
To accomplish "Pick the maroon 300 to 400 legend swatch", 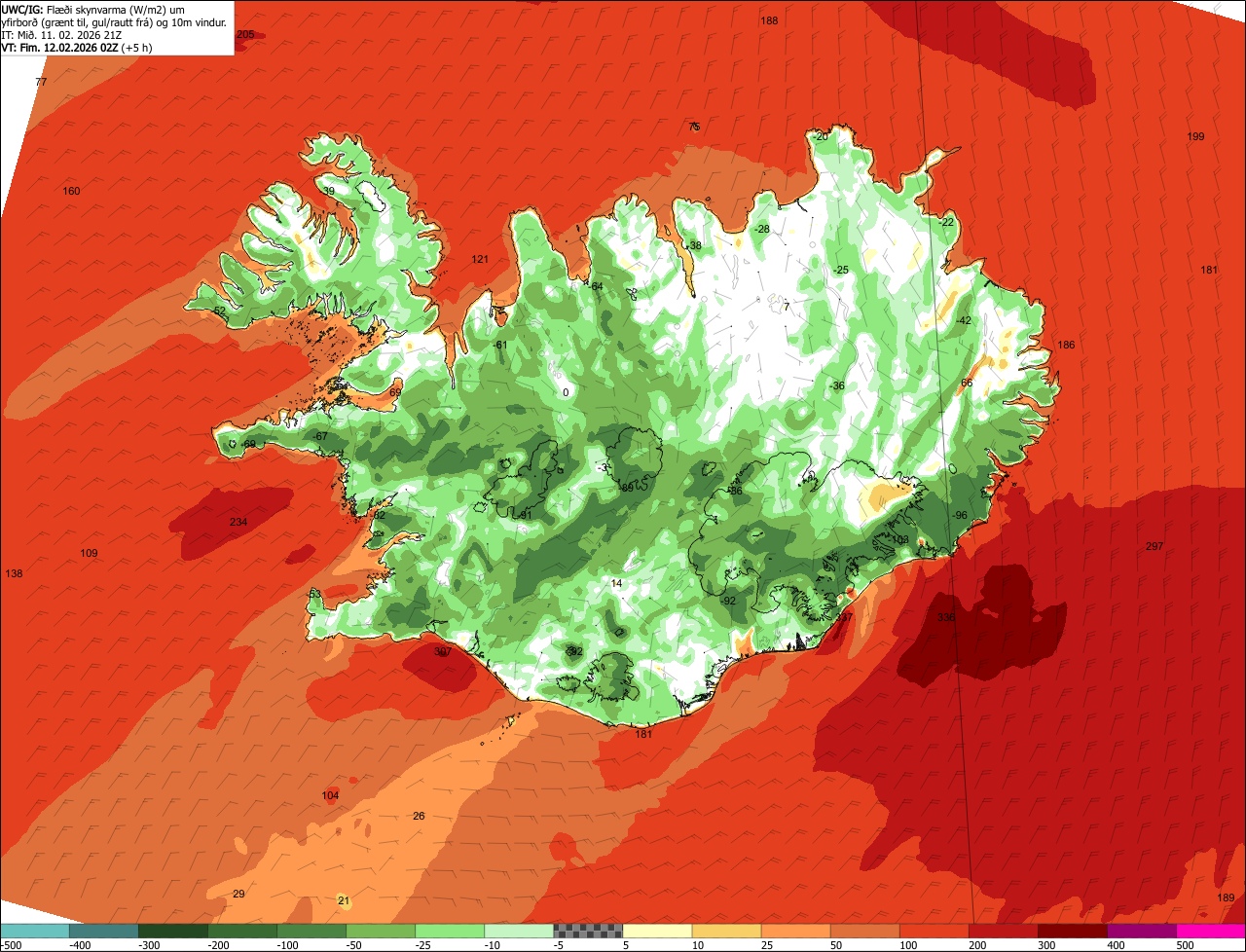I will coord(1073,930).
